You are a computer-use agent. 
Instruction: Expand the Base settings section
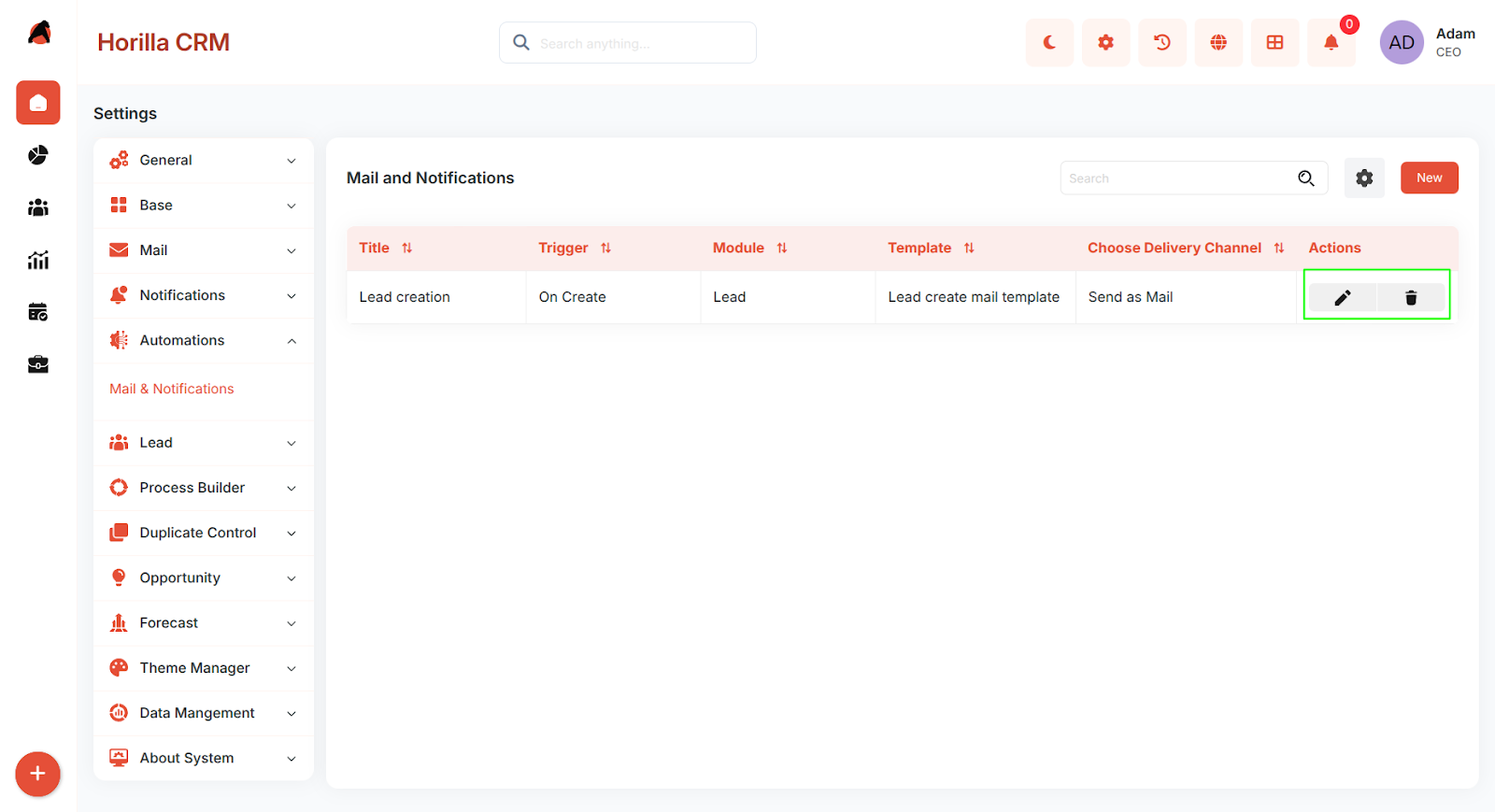[204, 206]
